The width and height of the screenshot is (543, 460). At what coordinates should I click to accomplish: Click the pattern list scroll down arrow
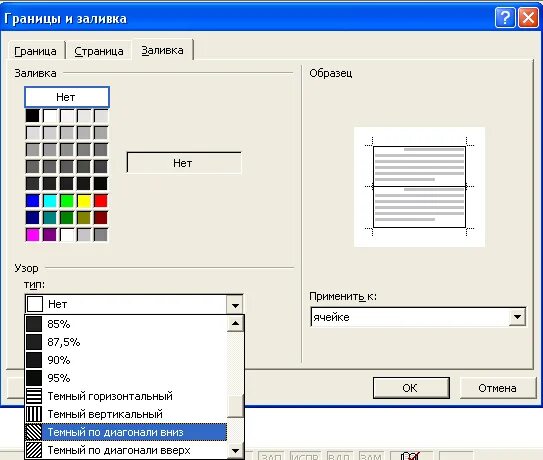click(235, 451)
